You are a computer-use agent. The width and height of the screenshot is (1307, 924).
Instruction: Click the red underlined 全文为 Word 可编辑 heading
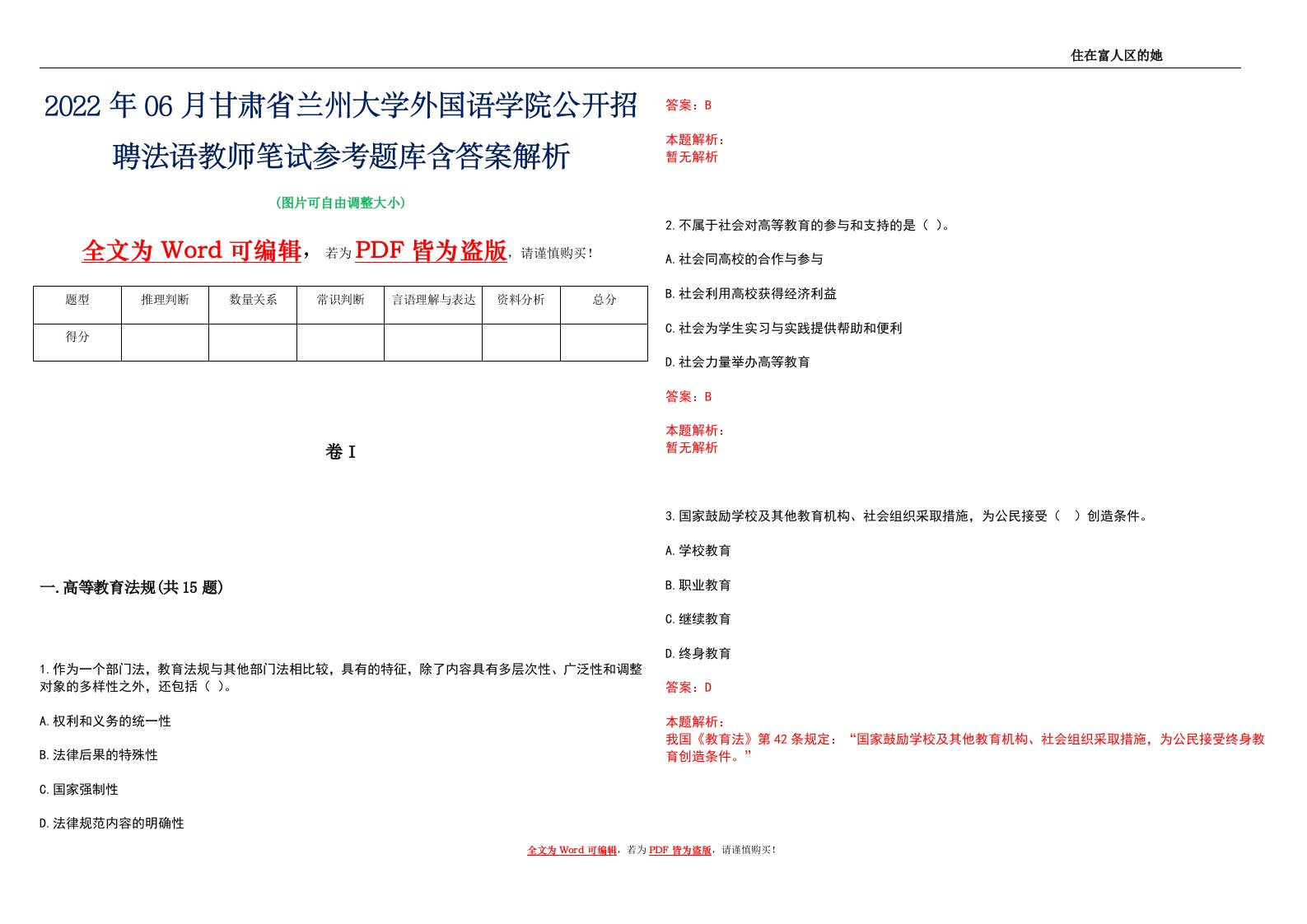coord(192,250)
